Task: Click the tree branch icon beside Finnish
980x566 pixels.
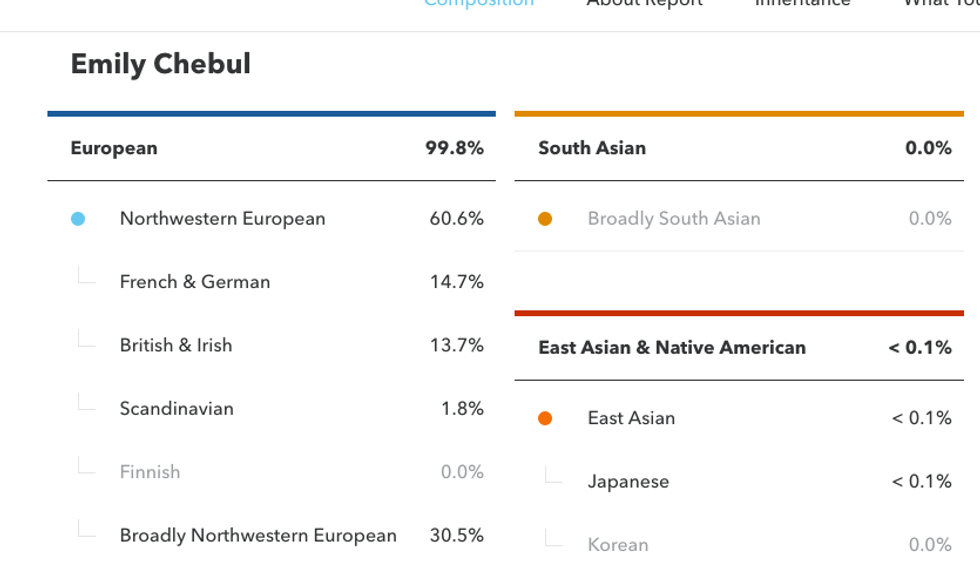Action: (86, 466)
